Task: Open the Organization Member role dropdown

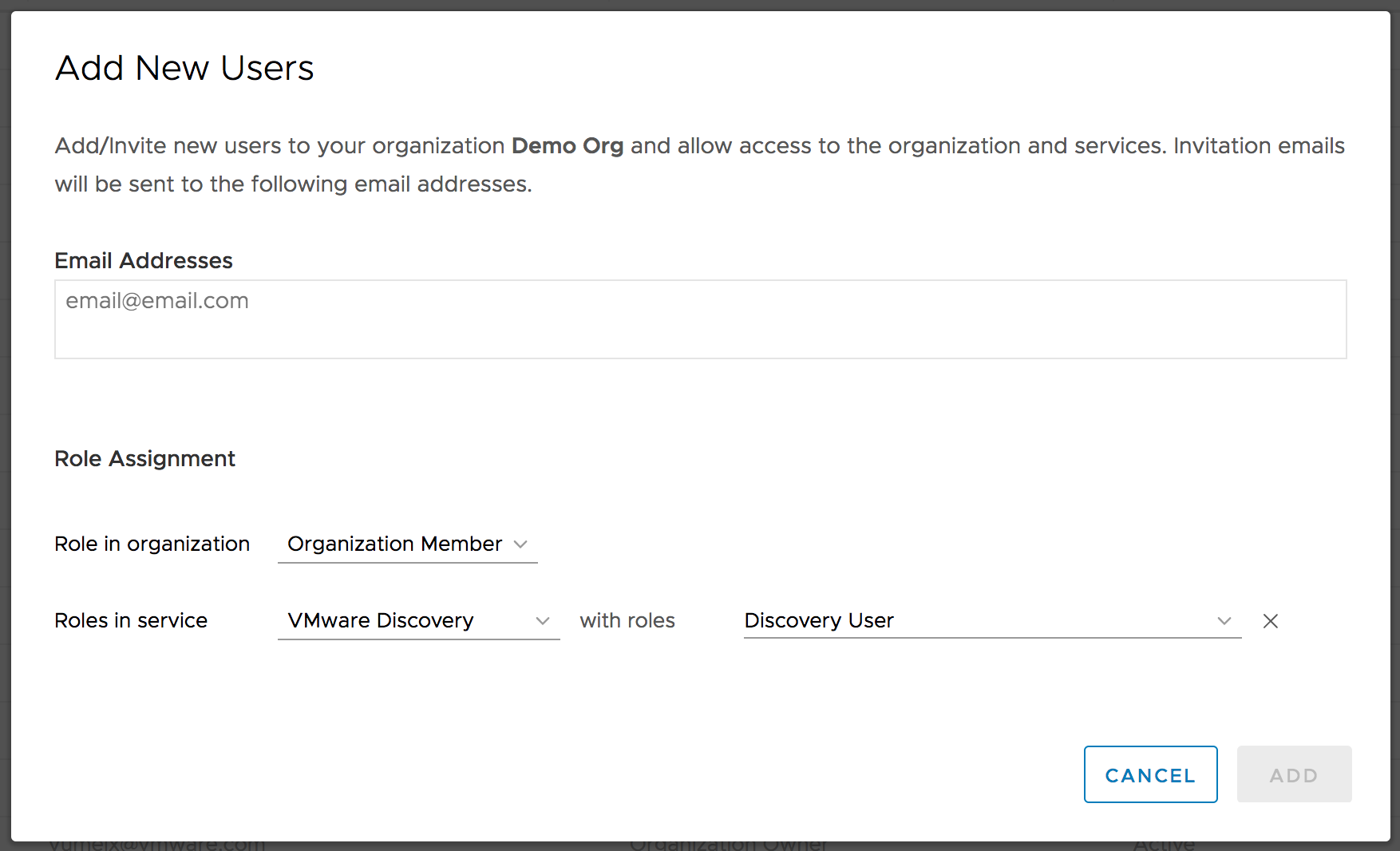Action: click(x=395, y=544)
